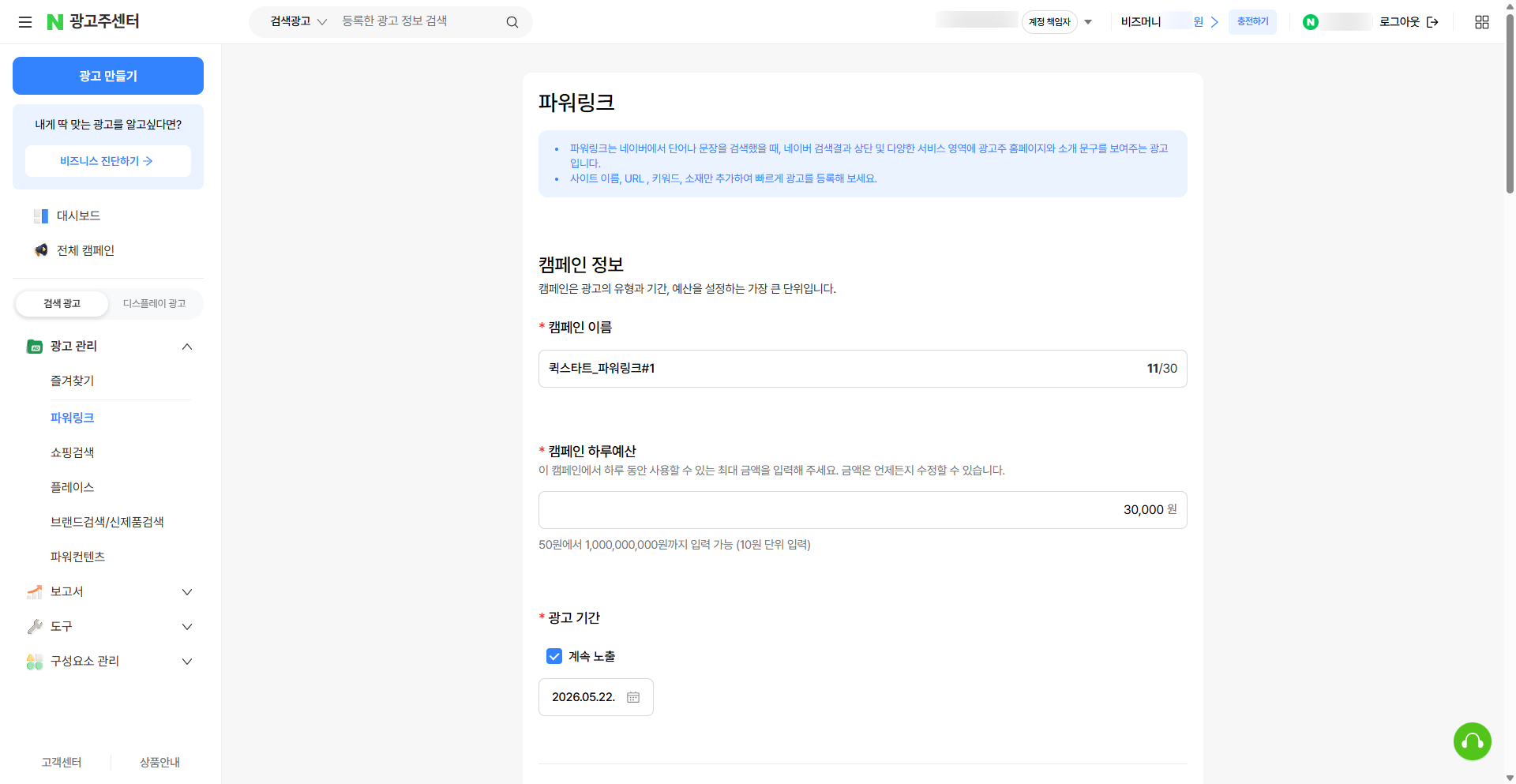The height and width of the screenshot is (784, 1516).
Task: Click the 캠페인 하루예산 input field
Action: coord(863,510)
